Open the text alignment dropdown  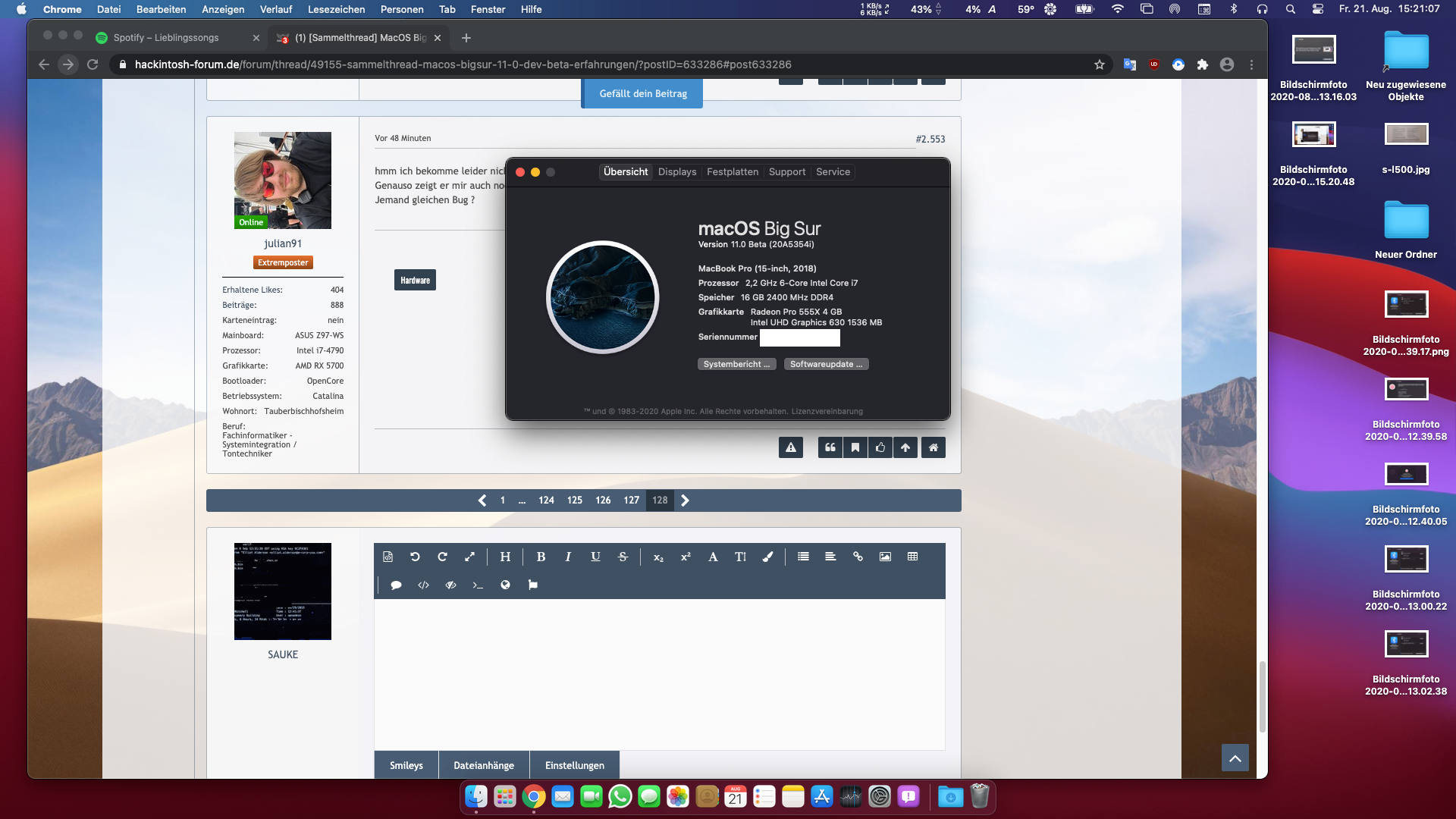830,557
